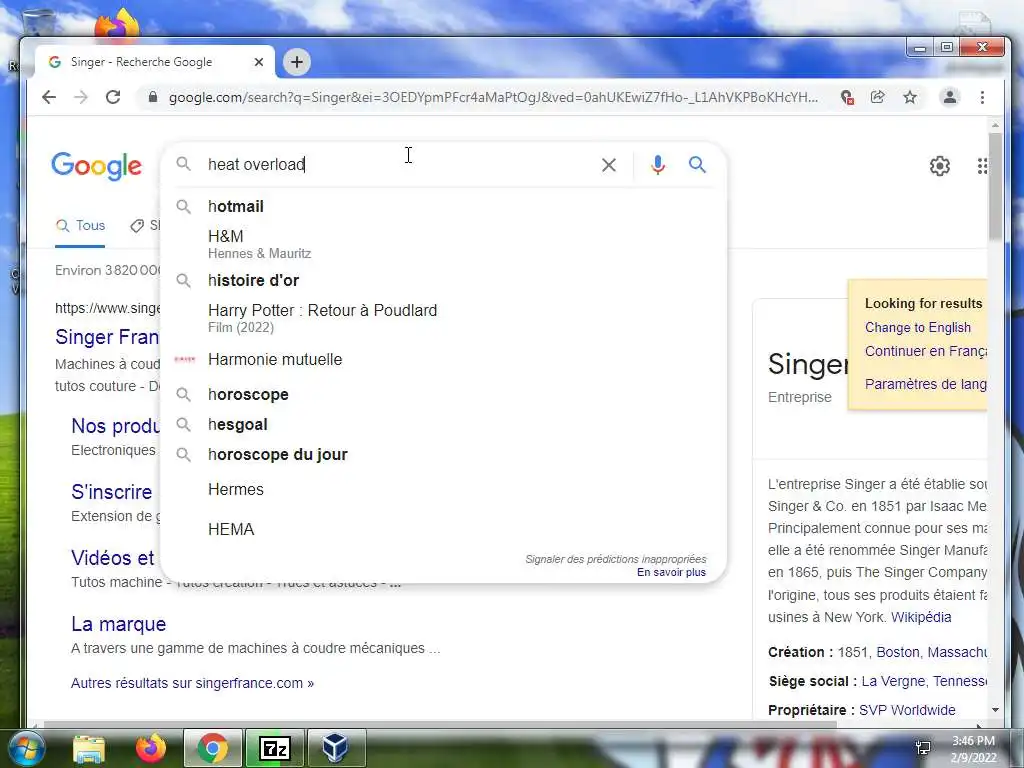1024x768 pixels.
Task: Click the Boston link next to Création
Action: pos(897,652)
